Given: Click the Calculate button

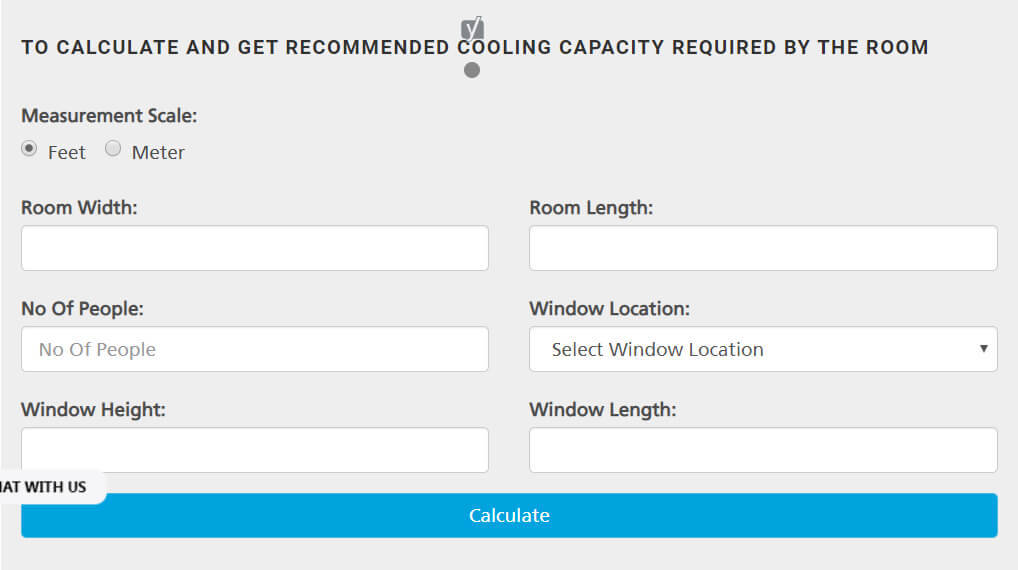Looking at the screenshot, I should click(x=509, y=515).
